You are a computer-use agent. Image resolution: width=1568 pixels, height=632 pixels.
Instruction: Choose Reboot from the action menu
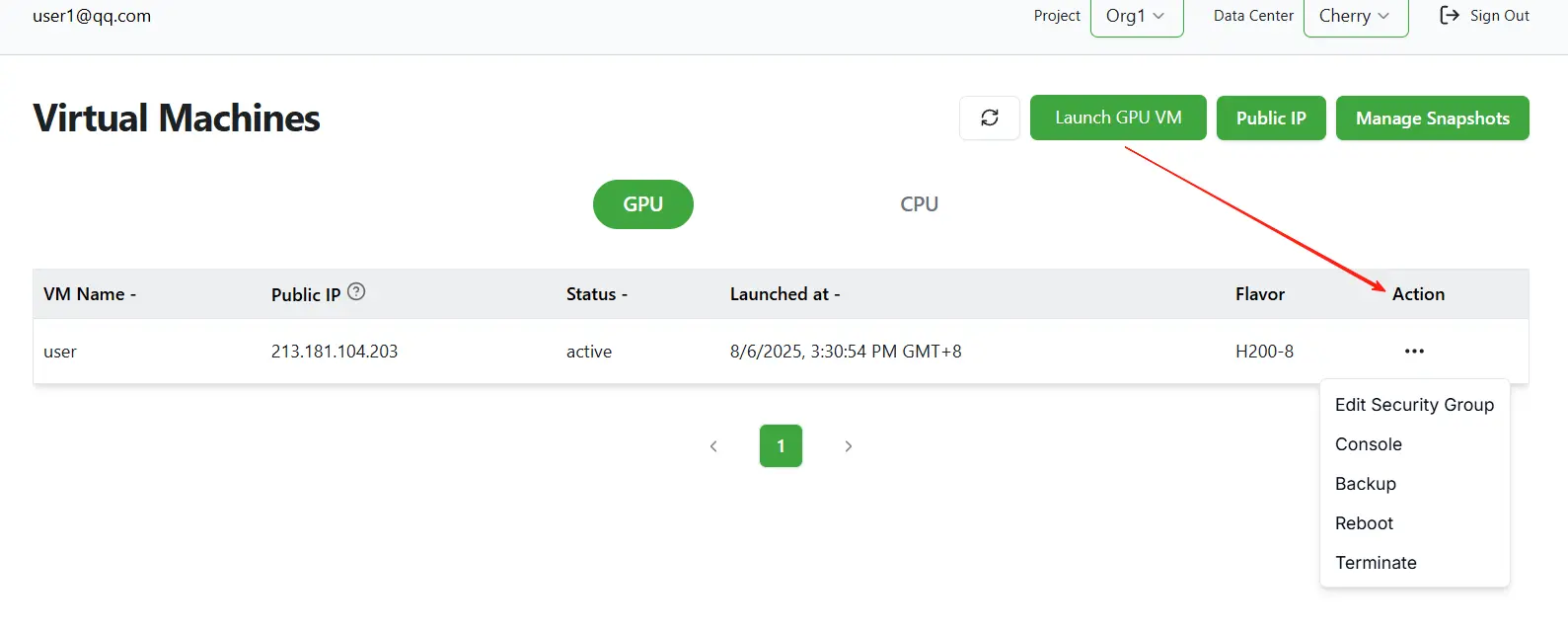pos(1364,523)
